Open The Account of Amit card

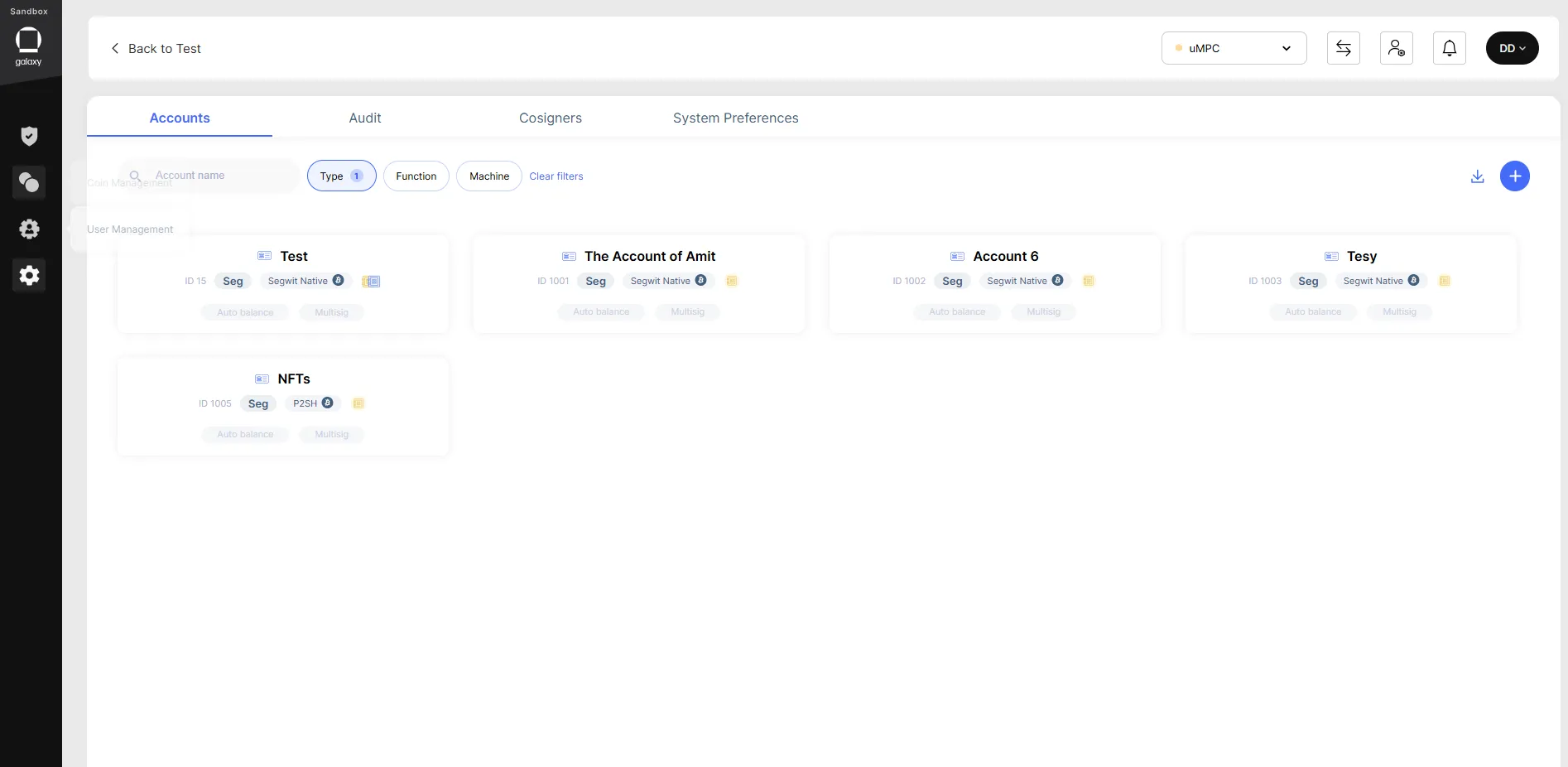[x=639, y=284]
